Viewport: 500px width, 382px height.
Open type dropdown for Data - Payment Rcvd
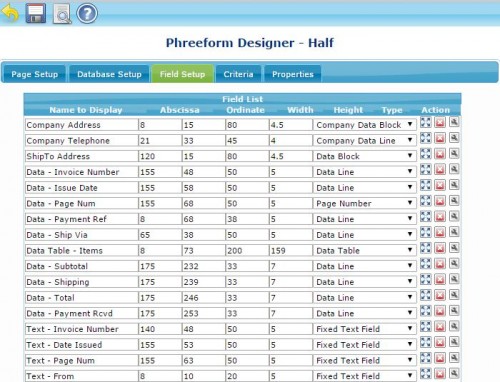[365, 313]
